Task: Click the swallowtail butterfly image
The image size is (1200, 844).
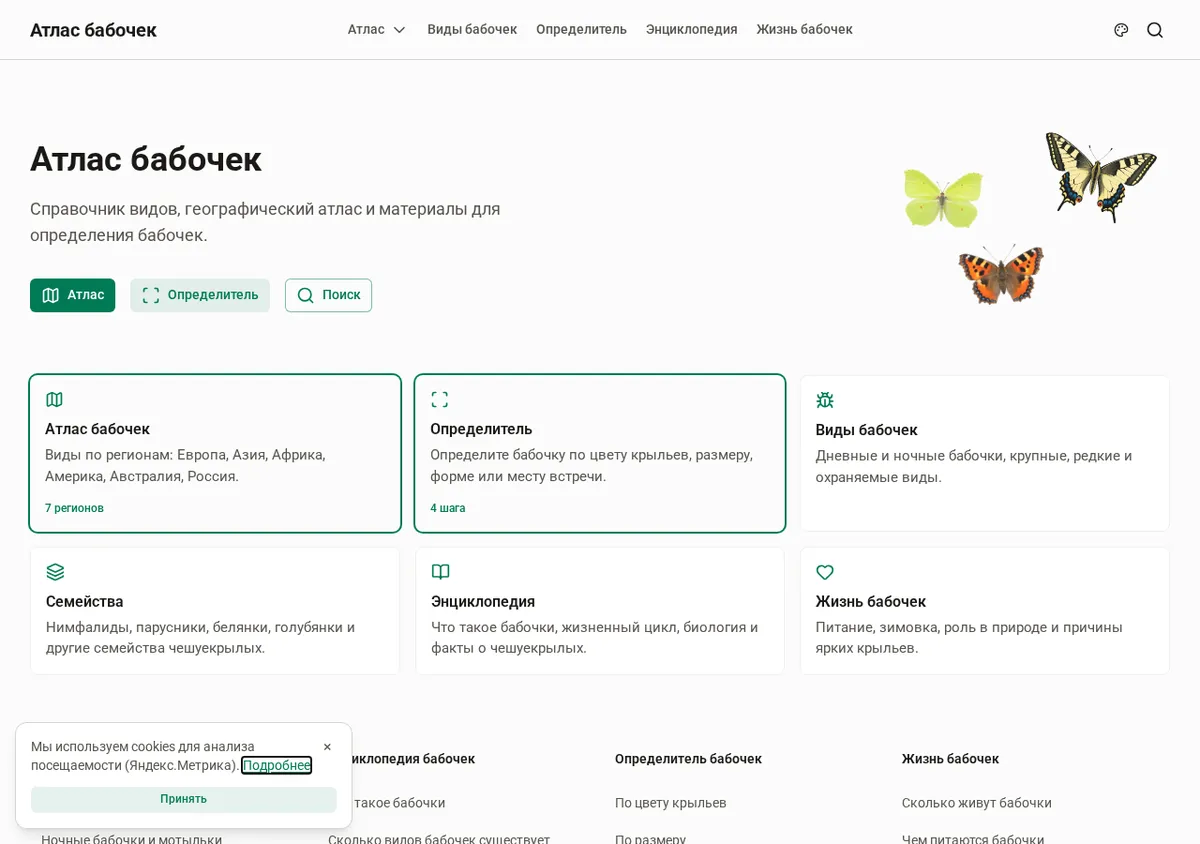Action: coord(1100,176)
